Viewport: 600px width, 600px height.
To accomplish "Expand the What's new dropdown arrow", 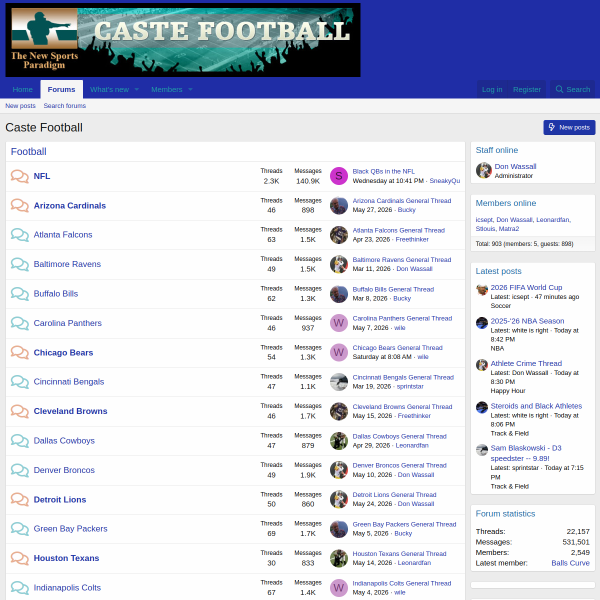I will click(x=137, y=90).
